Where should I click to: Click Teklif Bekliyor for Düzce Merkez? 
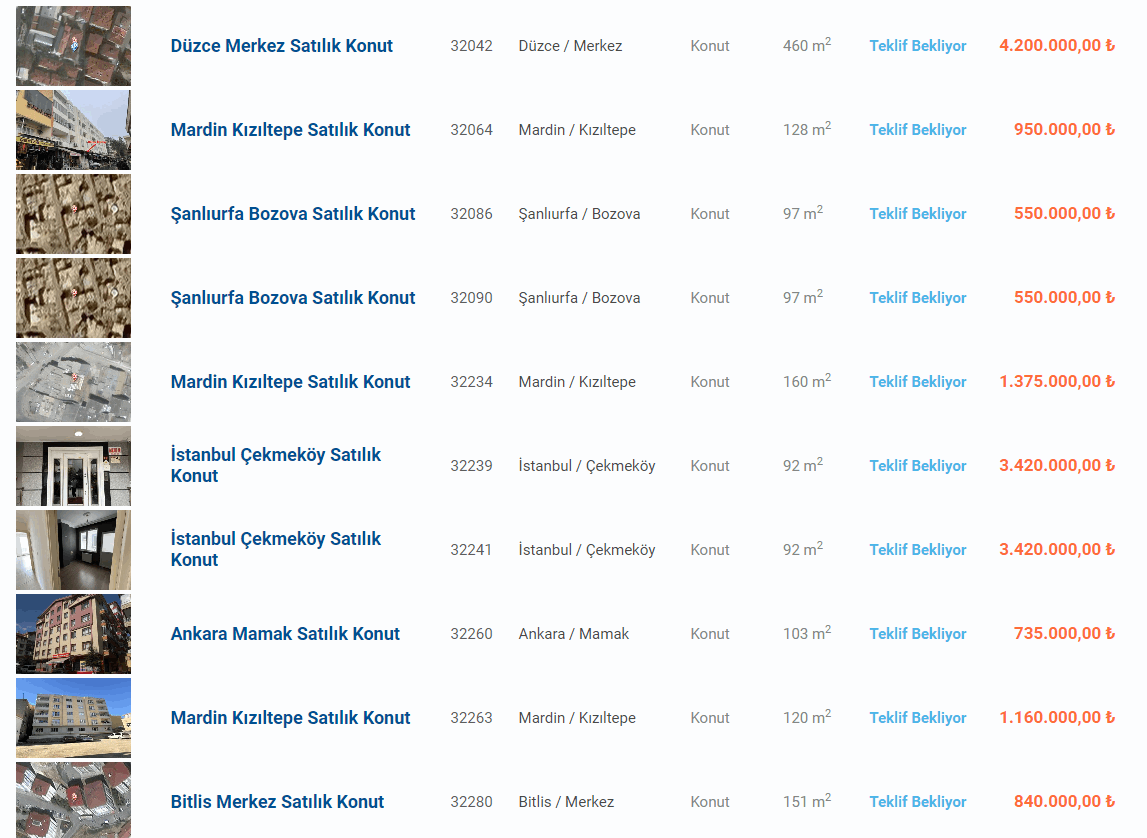[x=917, y=46]
